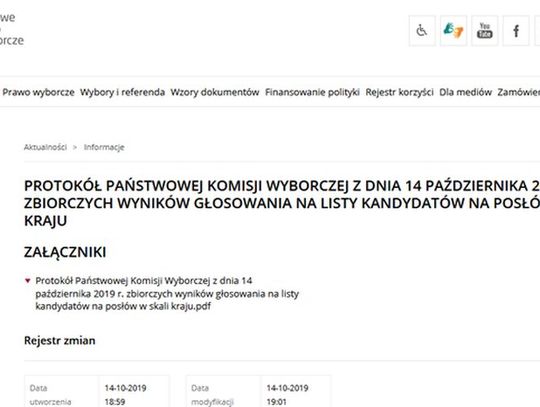Image resolution: width=540 pixels, height=407 pixels.
Task: Click the Data utworzenia label
Action: tap(50, 395)
